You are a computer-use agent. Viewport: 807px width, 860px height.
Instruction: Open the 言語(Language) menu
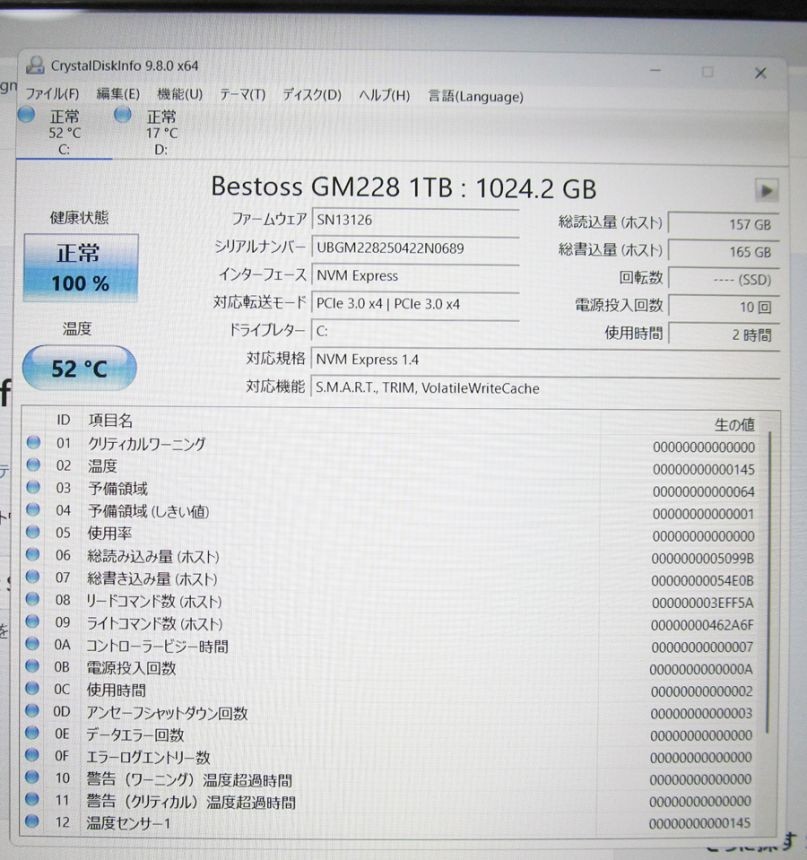[475, 97]
